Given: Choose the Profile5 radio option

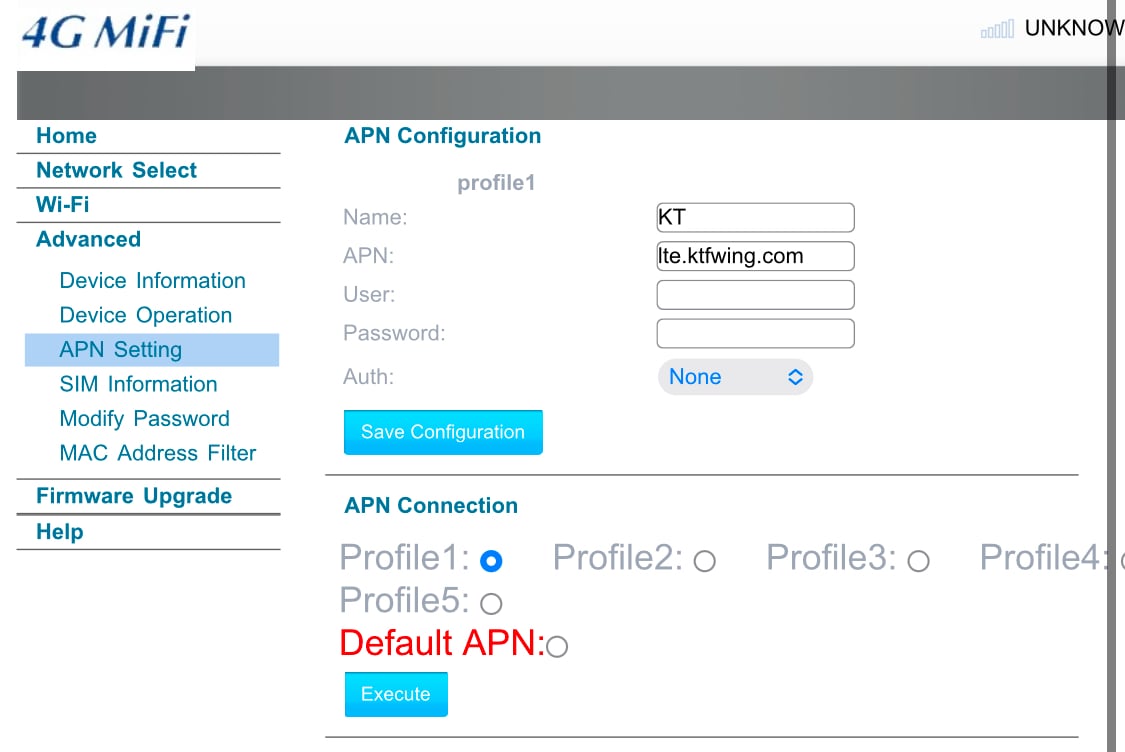Looking at the screenshot, I should click(491, 604).
